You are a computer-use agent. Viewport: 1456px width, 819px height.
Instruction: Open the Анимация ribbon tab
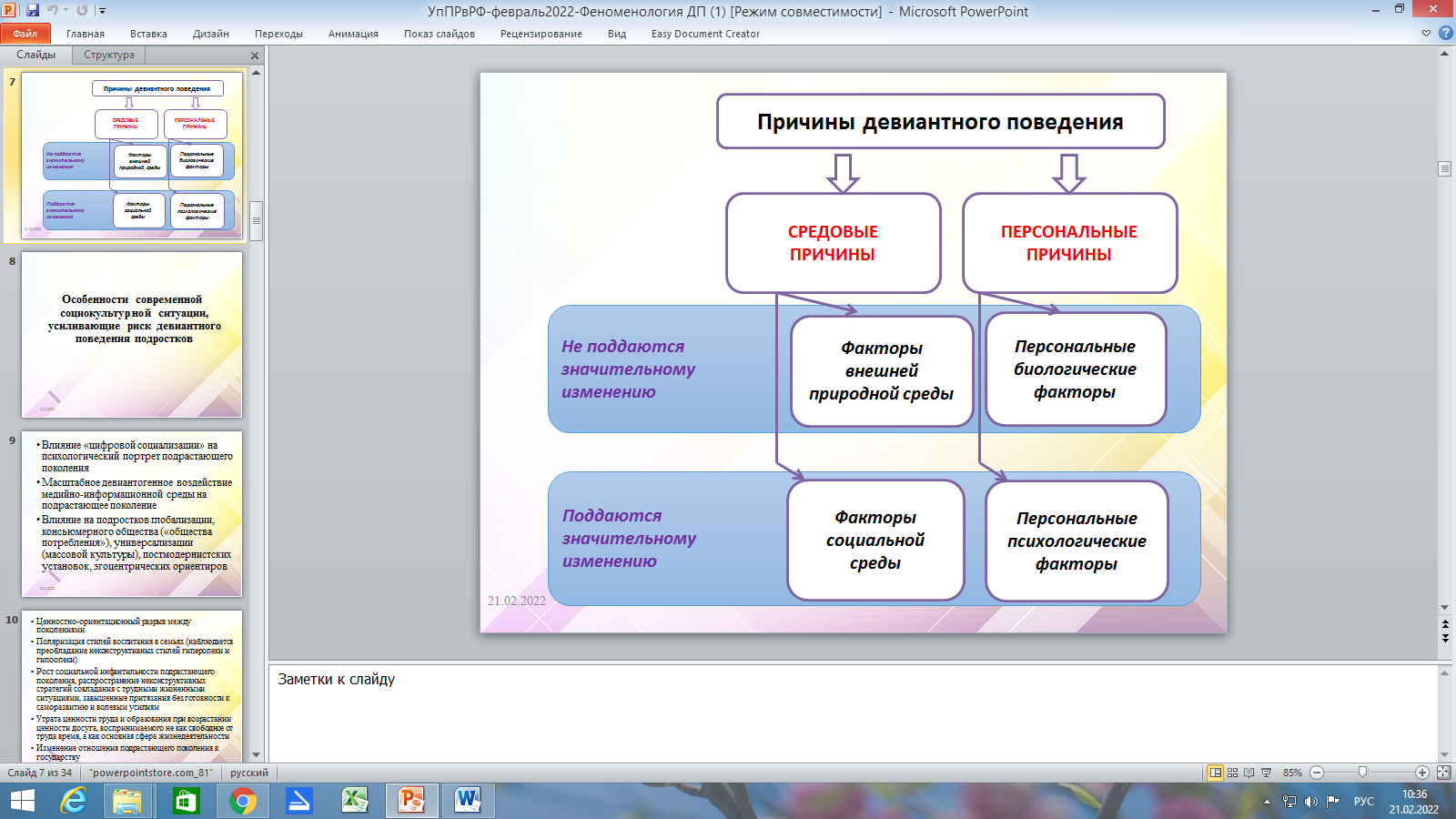coord(353,34)
